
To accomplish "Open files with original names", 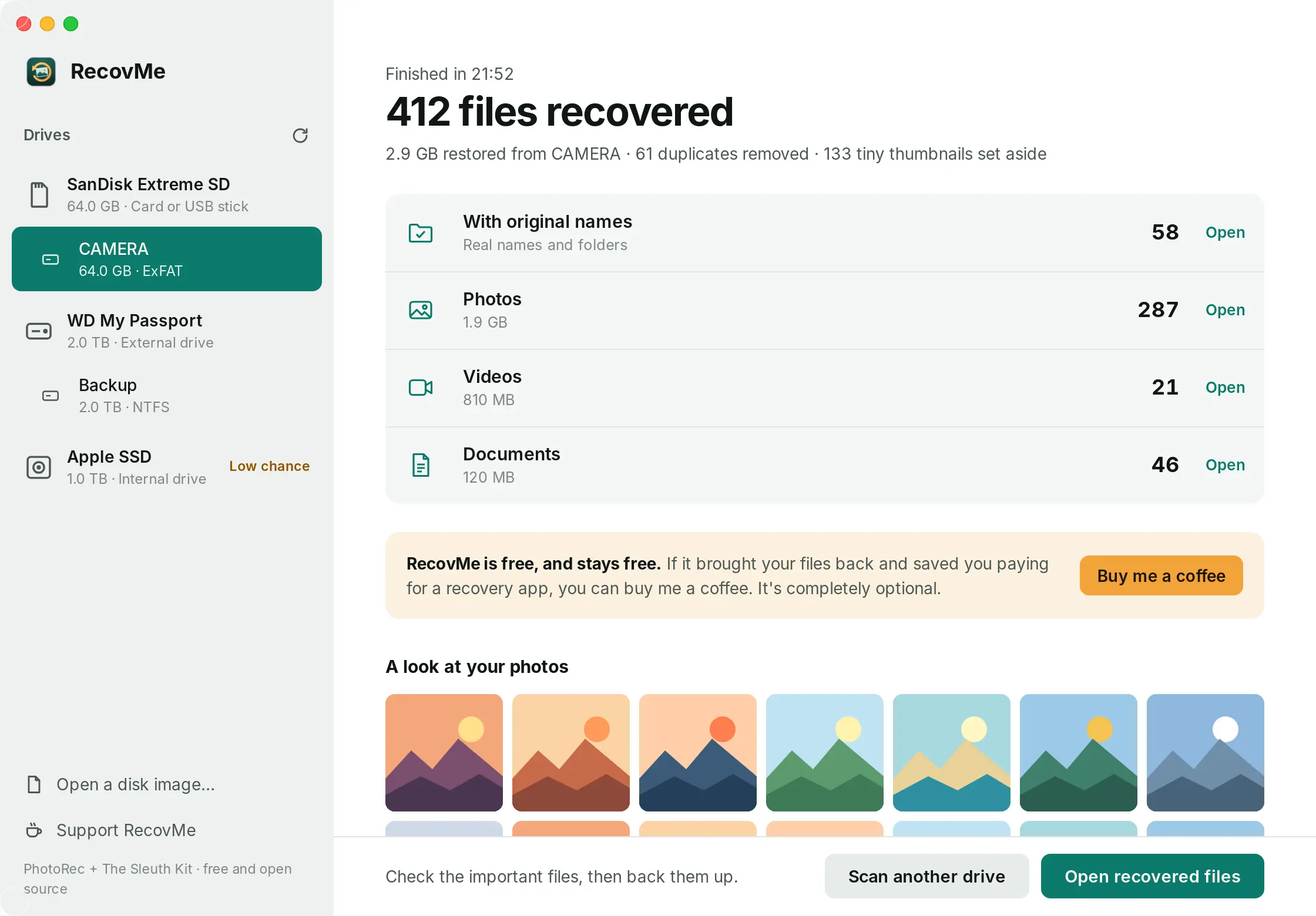I will tap(1225, 233).
